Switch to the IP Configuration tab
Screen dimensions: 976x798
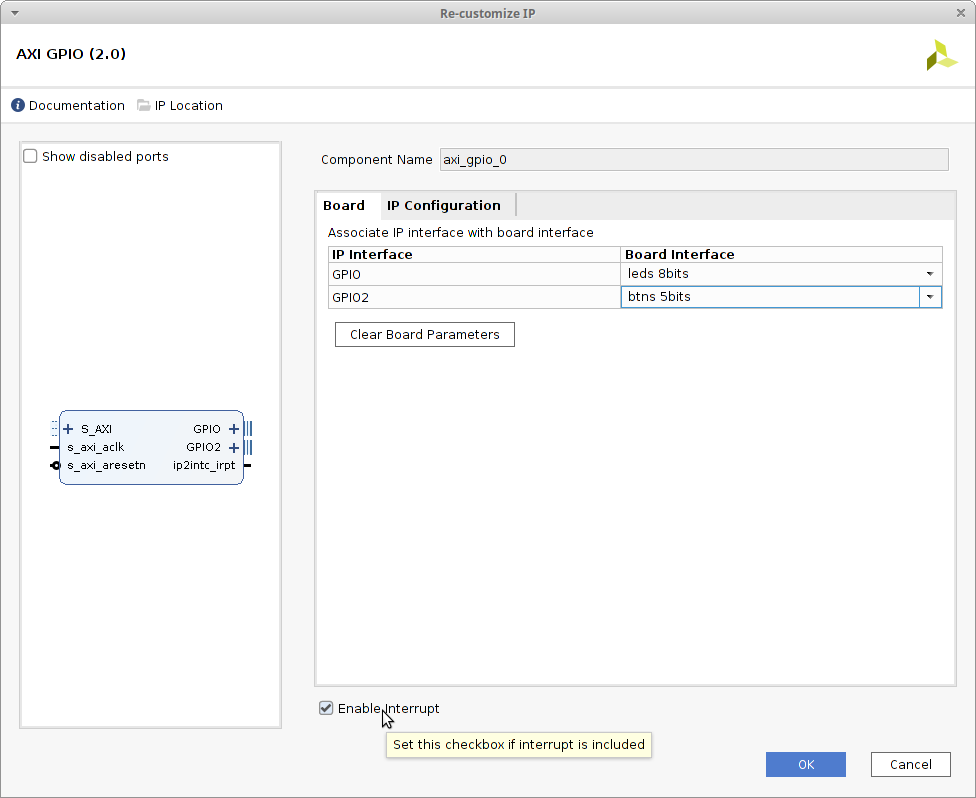[x=444, y=205]
